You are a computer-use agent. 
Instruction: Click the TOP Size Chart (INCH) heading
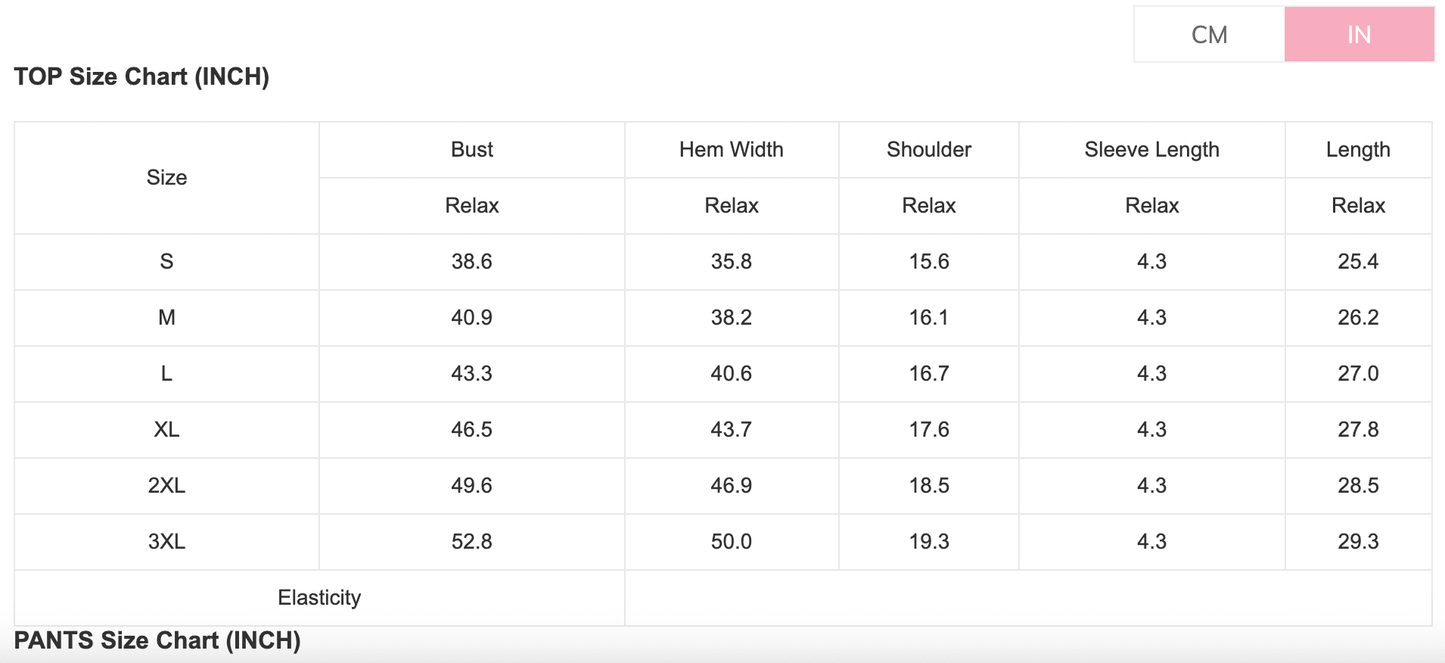click(142, 77)
